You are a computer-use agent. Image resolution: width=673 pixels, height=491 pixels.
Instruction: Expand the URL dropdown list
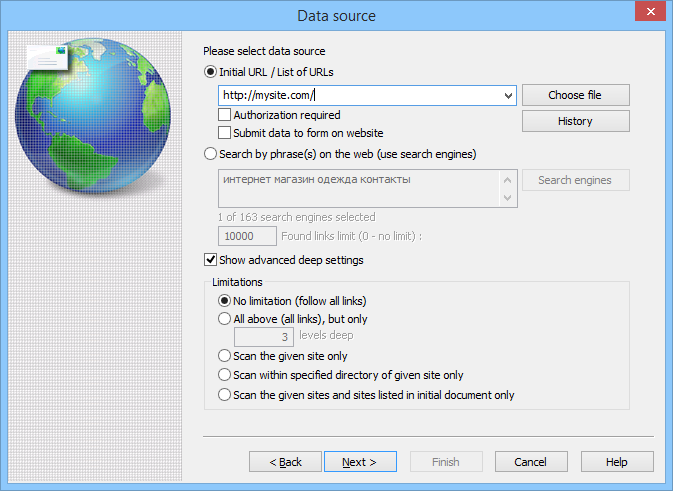pyautogui.click(x=509, y=96)
